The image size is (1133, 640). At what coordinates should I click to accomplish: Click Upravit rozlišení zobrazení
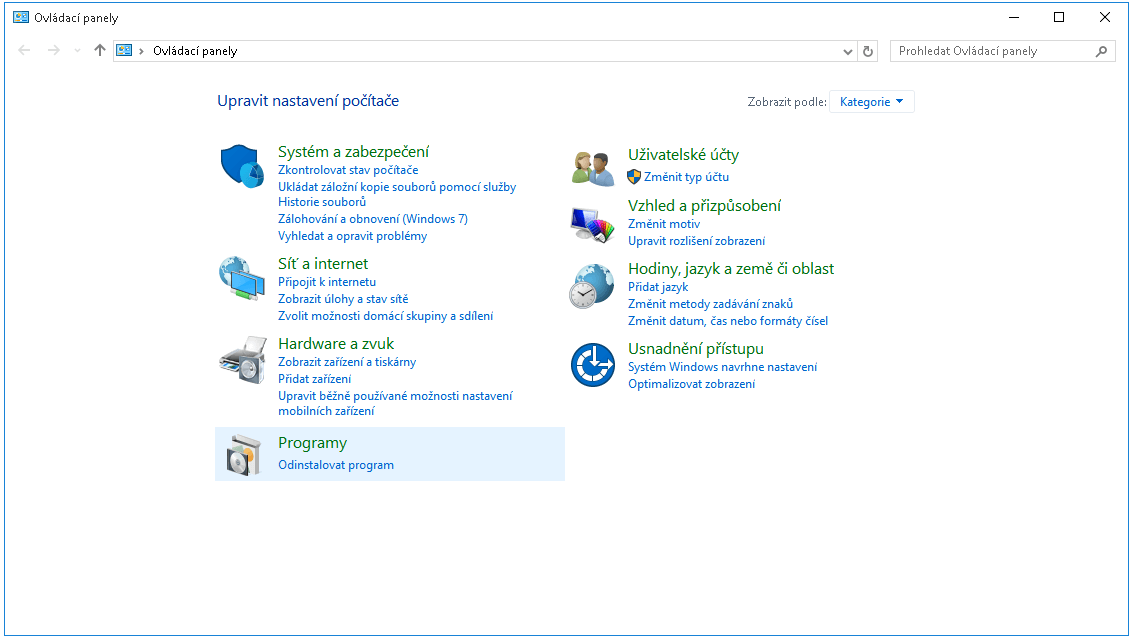point(697,241)
